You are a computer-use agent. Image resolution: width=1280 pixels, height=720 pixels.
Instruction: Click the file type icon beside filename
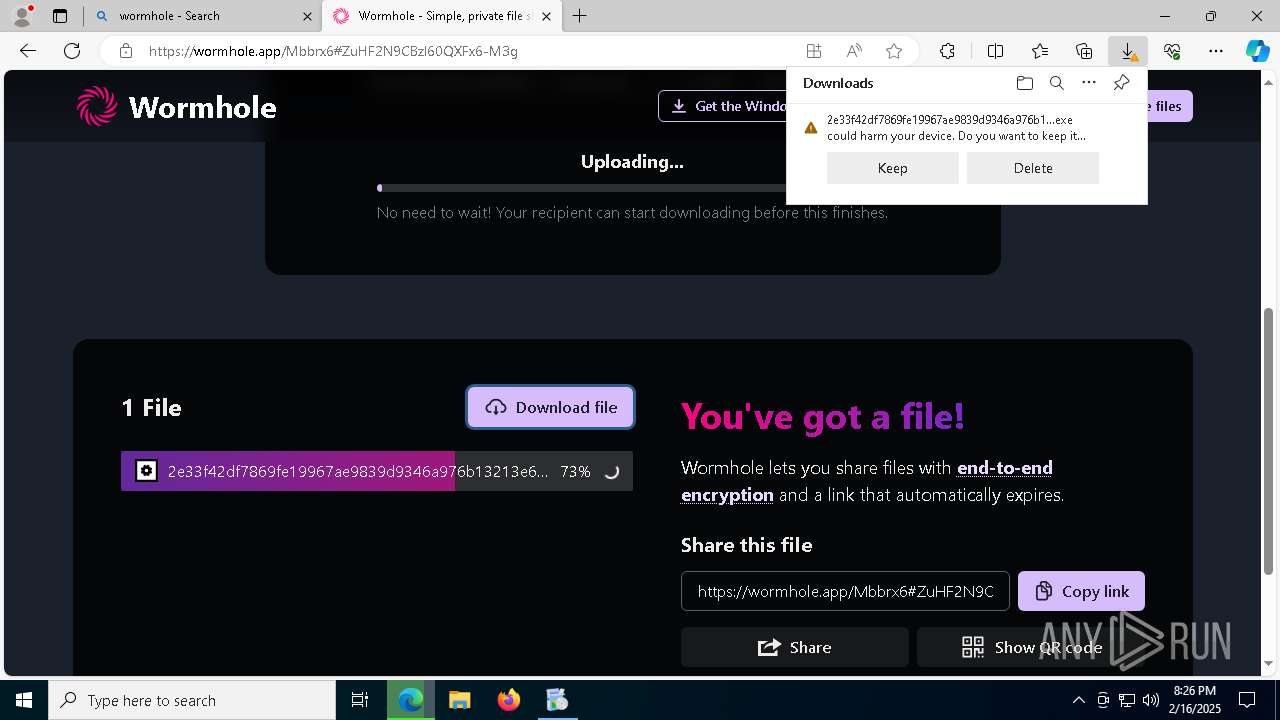(x=146, y=471)
